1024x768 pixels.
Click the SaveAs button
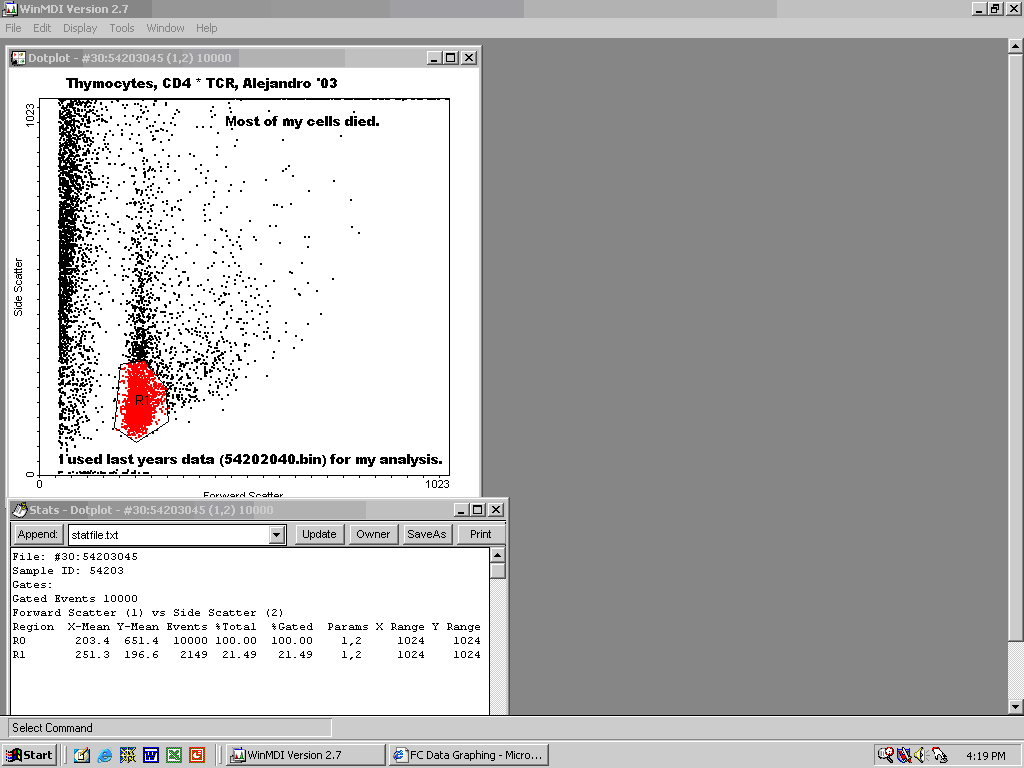click(426, 534)
